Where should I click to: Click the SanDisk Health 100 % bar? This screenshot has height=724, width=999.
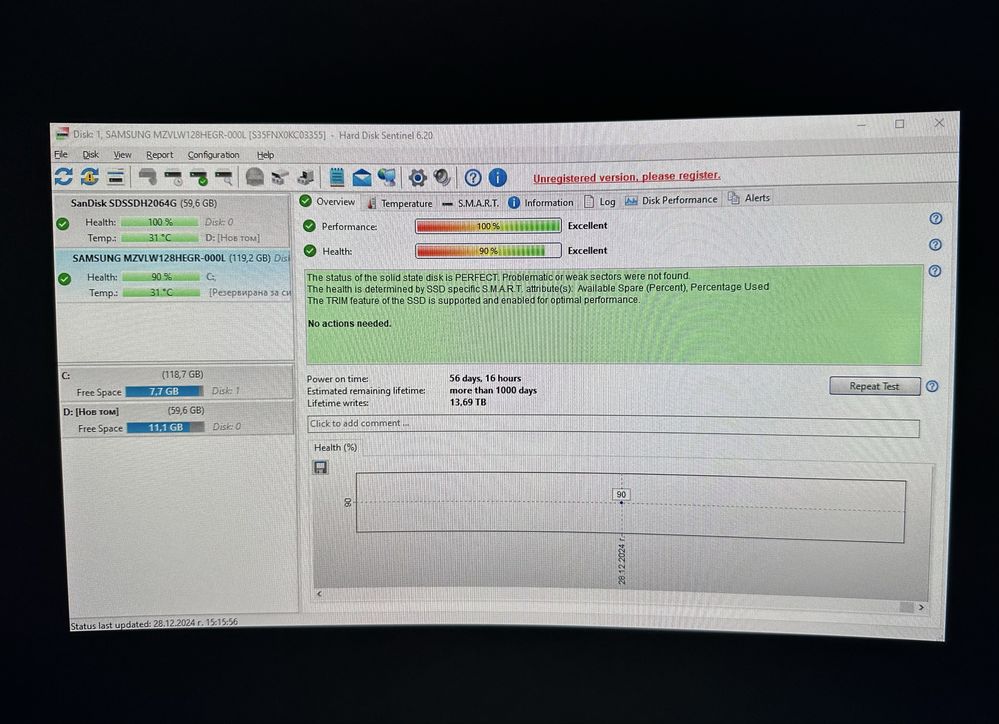point(159,222)
